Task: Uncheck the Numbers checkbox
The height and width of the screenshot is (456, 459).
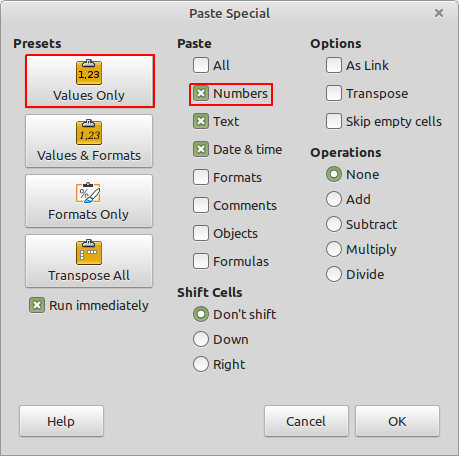Action: [201, 93]
